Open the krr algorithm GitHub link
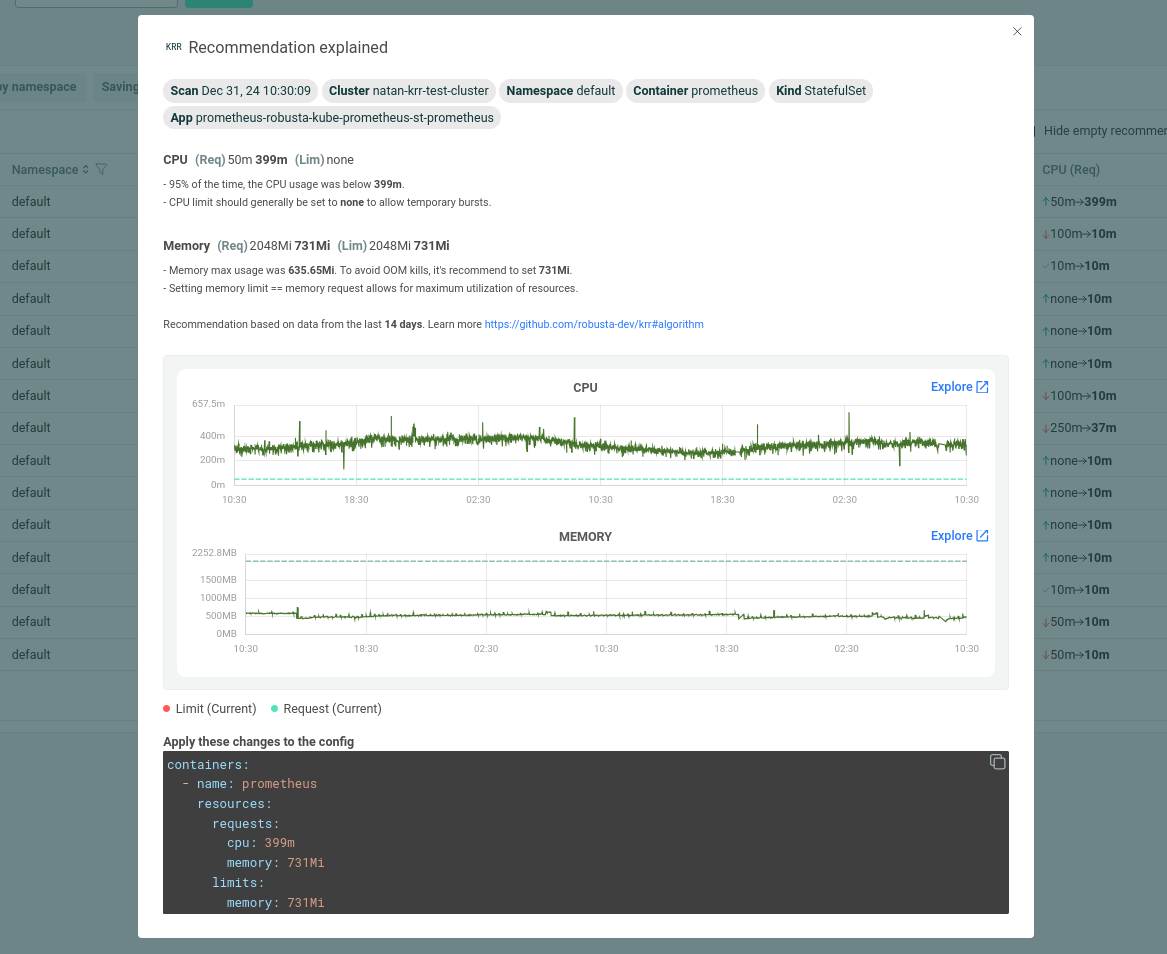 pyautogui.click(x=594, y=324)
